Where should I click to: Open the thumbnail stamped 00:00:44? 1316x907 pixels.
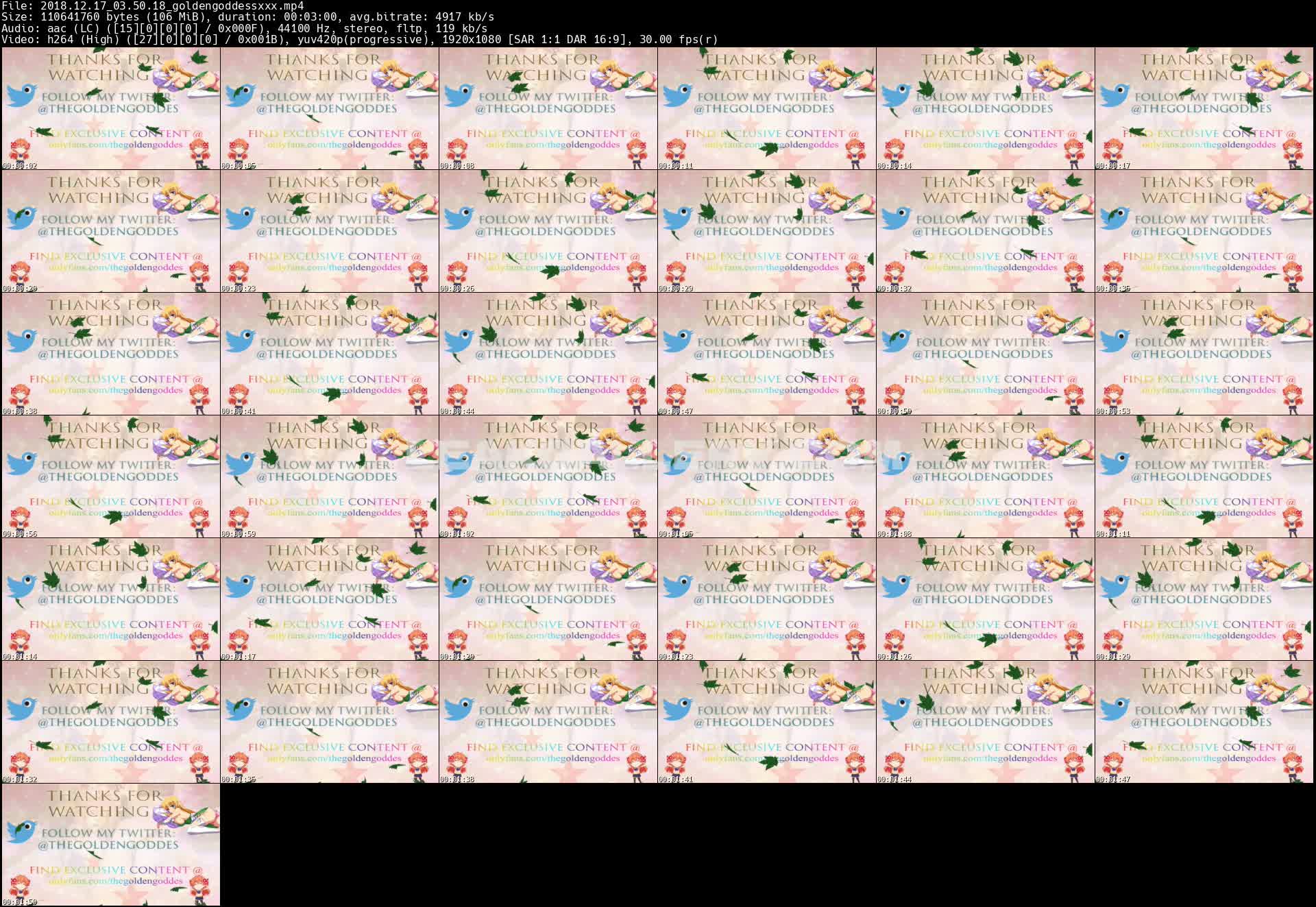tap(548, 354)
